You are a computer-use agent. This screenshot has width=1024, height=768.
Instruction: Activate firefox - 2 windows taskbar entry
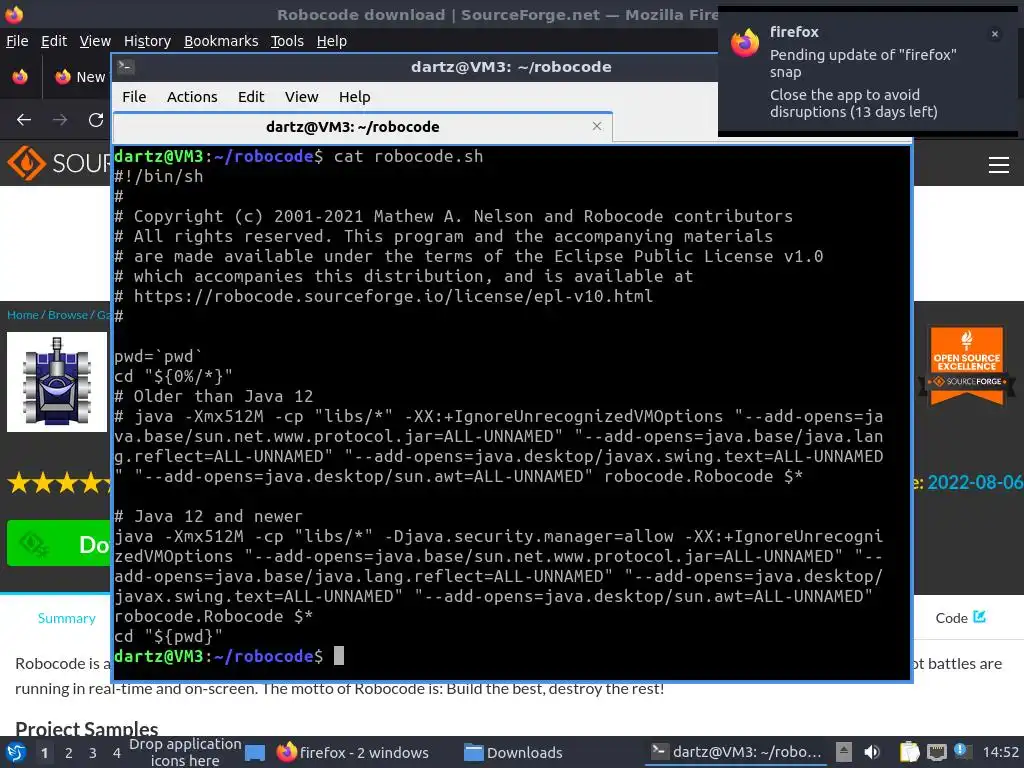(353, 752)
